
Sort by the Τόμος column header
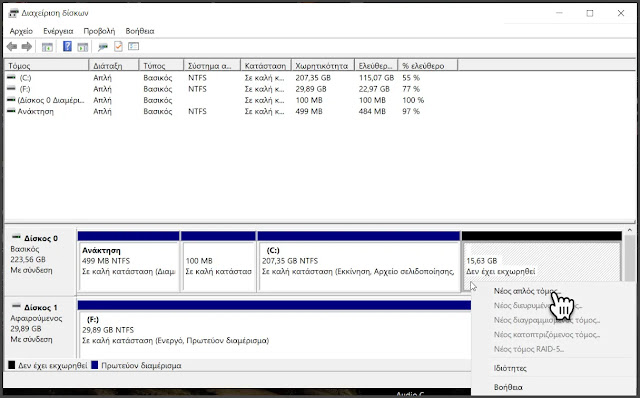point(47,65)
